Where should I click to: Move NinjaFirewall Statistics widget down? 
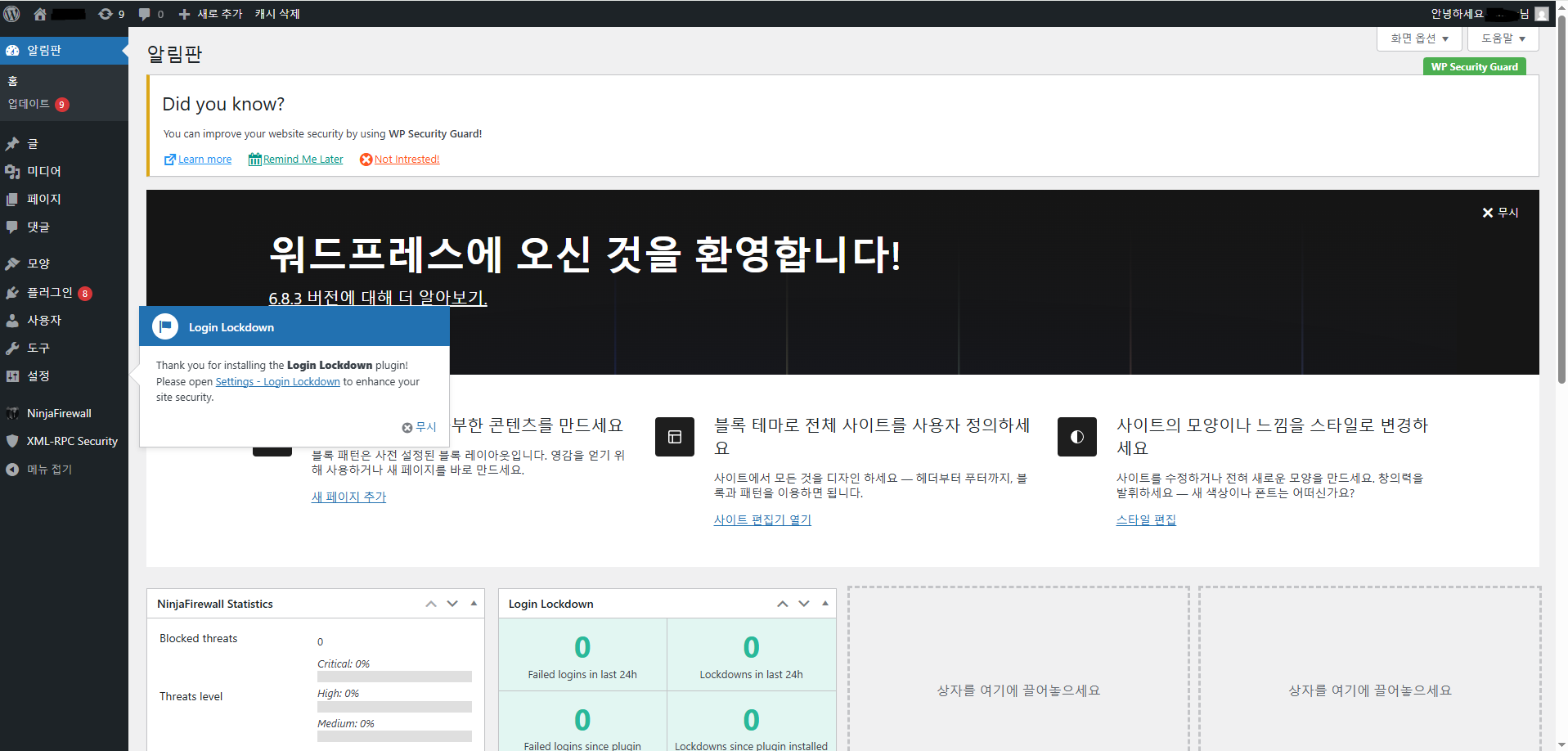(x=452, y=604)
